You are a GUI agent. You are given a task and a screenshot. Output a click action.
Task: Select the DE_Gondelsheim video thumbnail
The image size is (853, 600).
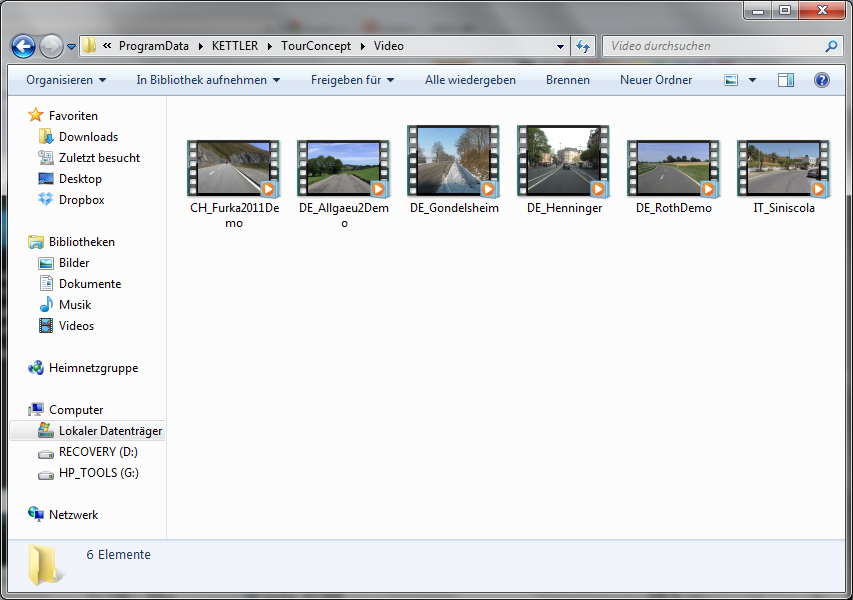point(453,161)
